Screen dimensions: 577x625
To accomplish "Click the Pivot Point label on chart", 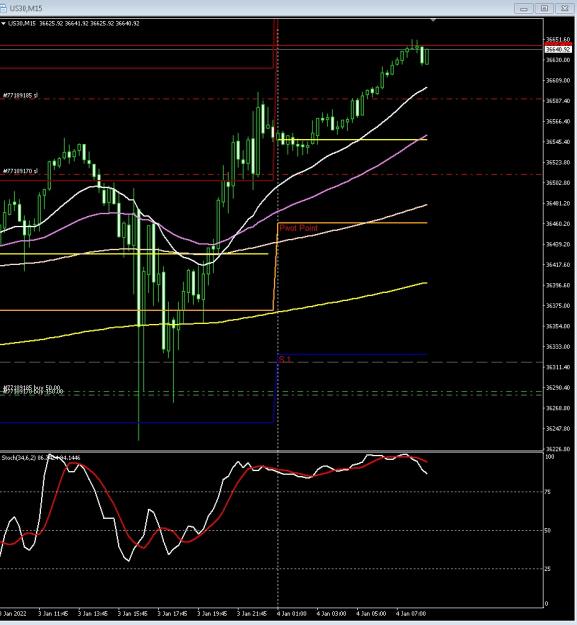I will coord(299,228).
